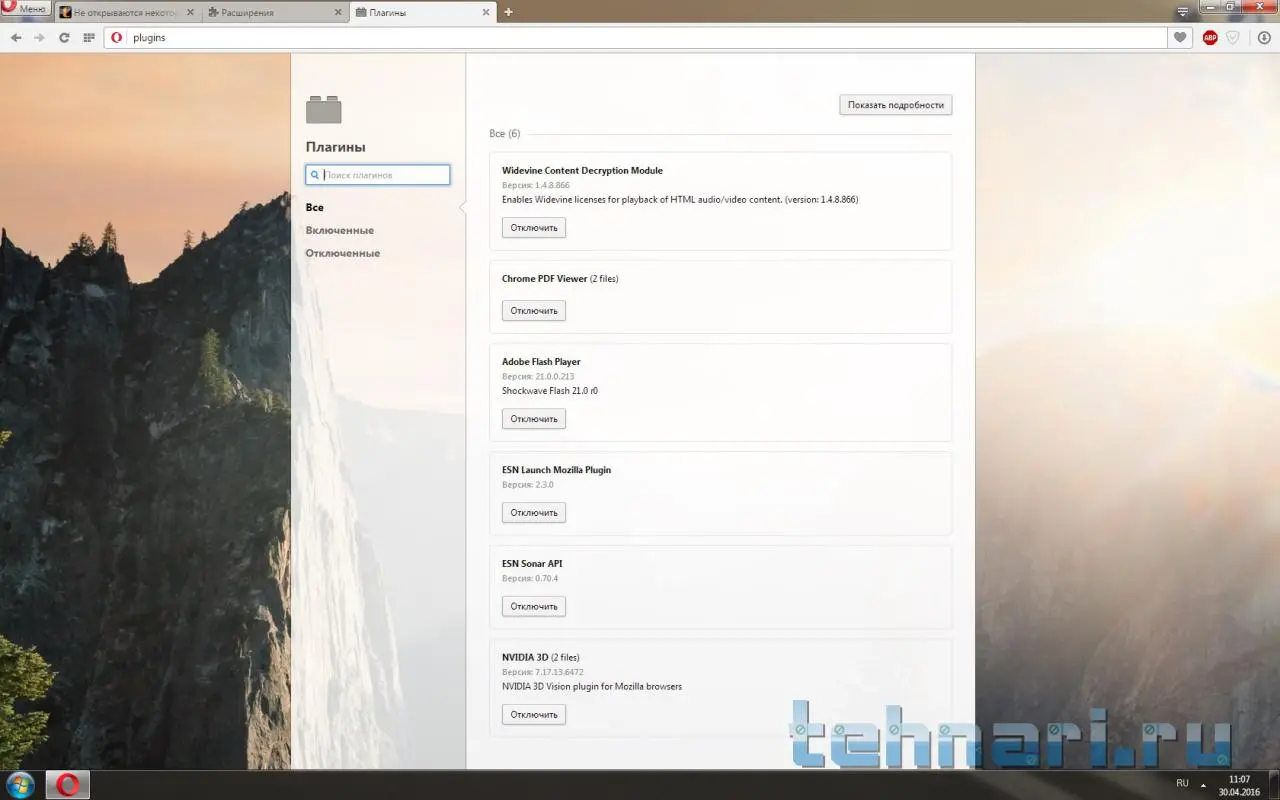The image size is (1280, 800).
Task: Show hidden system tray icons
Action: [1203, 785]
